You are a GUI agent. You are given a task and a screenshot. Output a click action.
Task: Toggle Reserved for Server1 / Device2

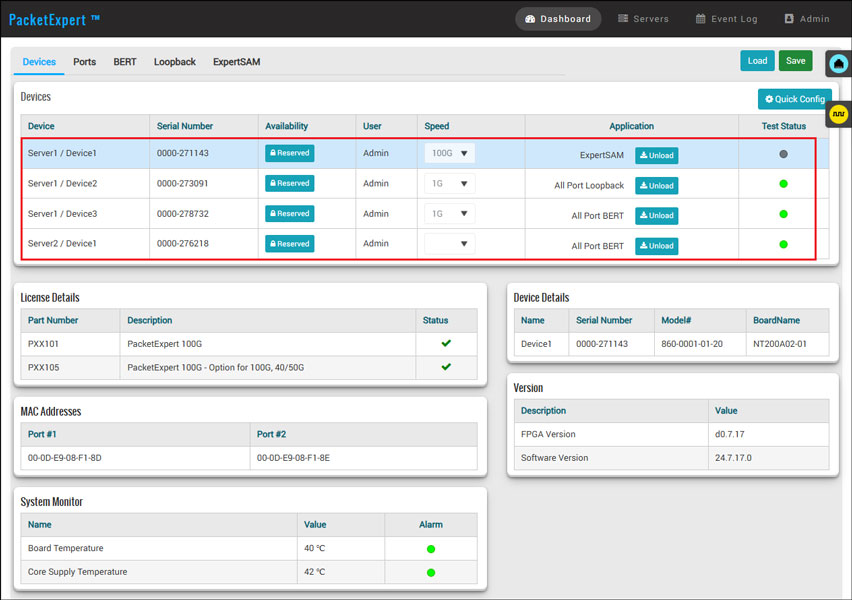(x=290, y=183)
